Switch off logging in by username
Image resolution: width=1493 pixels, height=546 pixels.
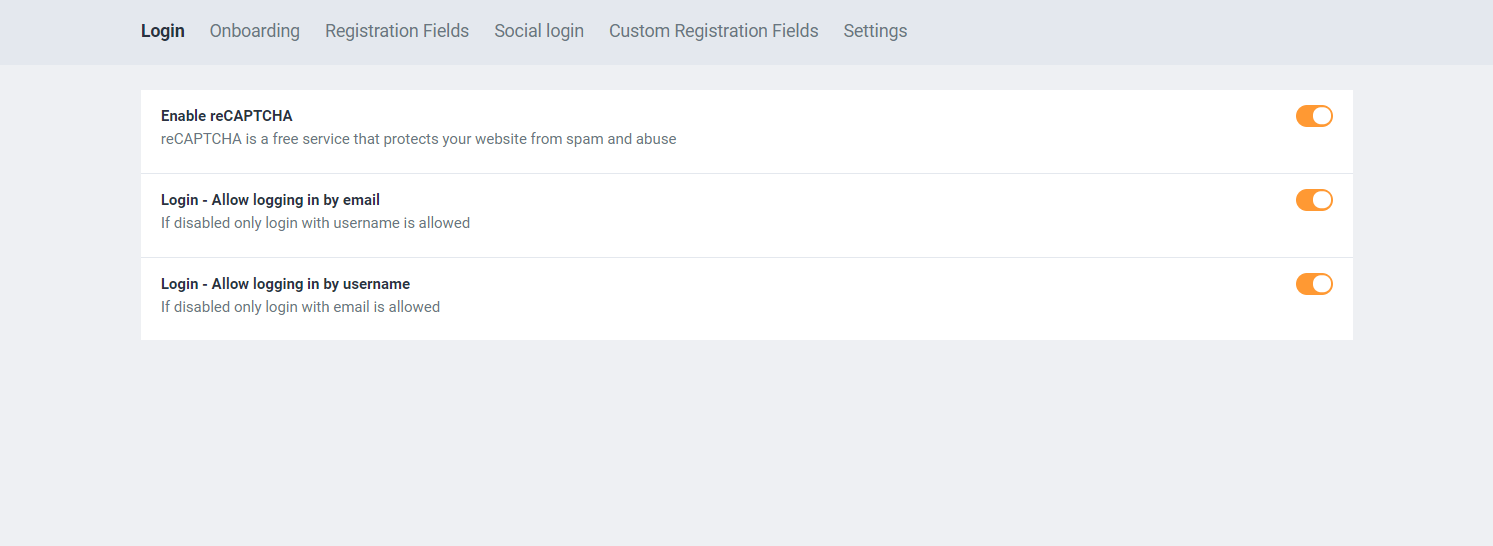[1313, 284]
